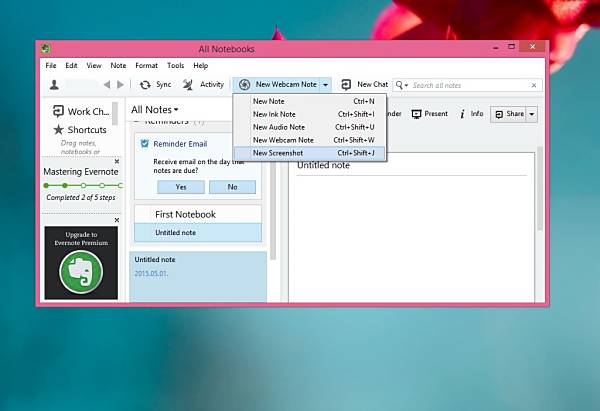Click the Shortcuts star icon
Screen dimensions: 600x411
point(58,130)
